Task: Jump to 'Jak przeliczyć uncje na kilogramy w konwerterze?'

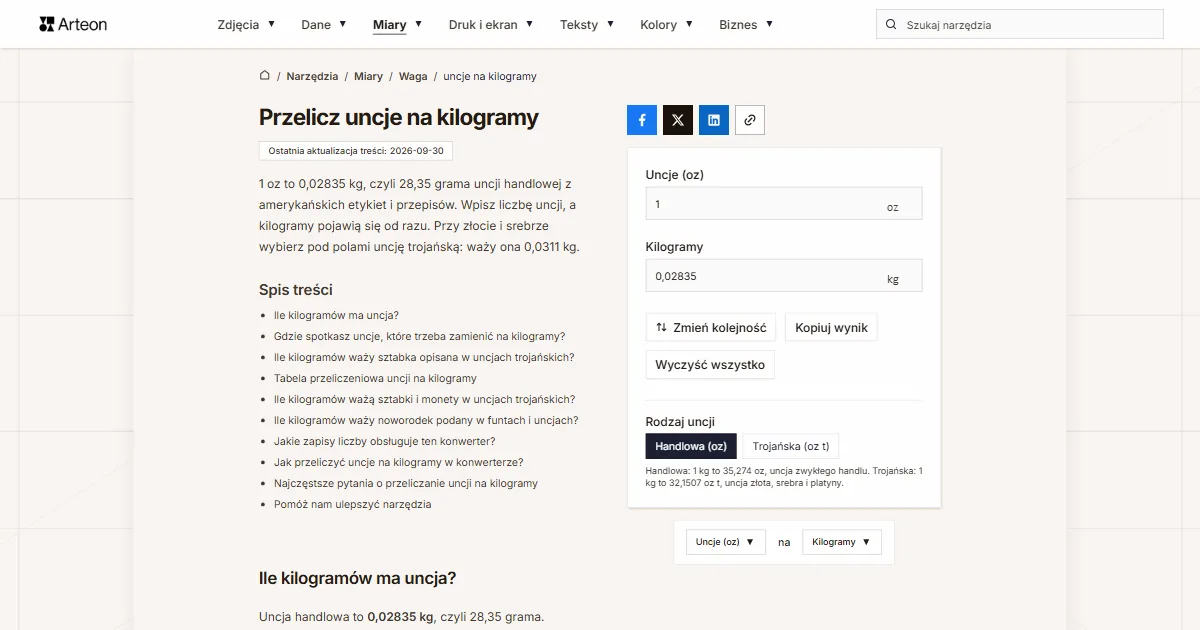Action: (399, 462)
